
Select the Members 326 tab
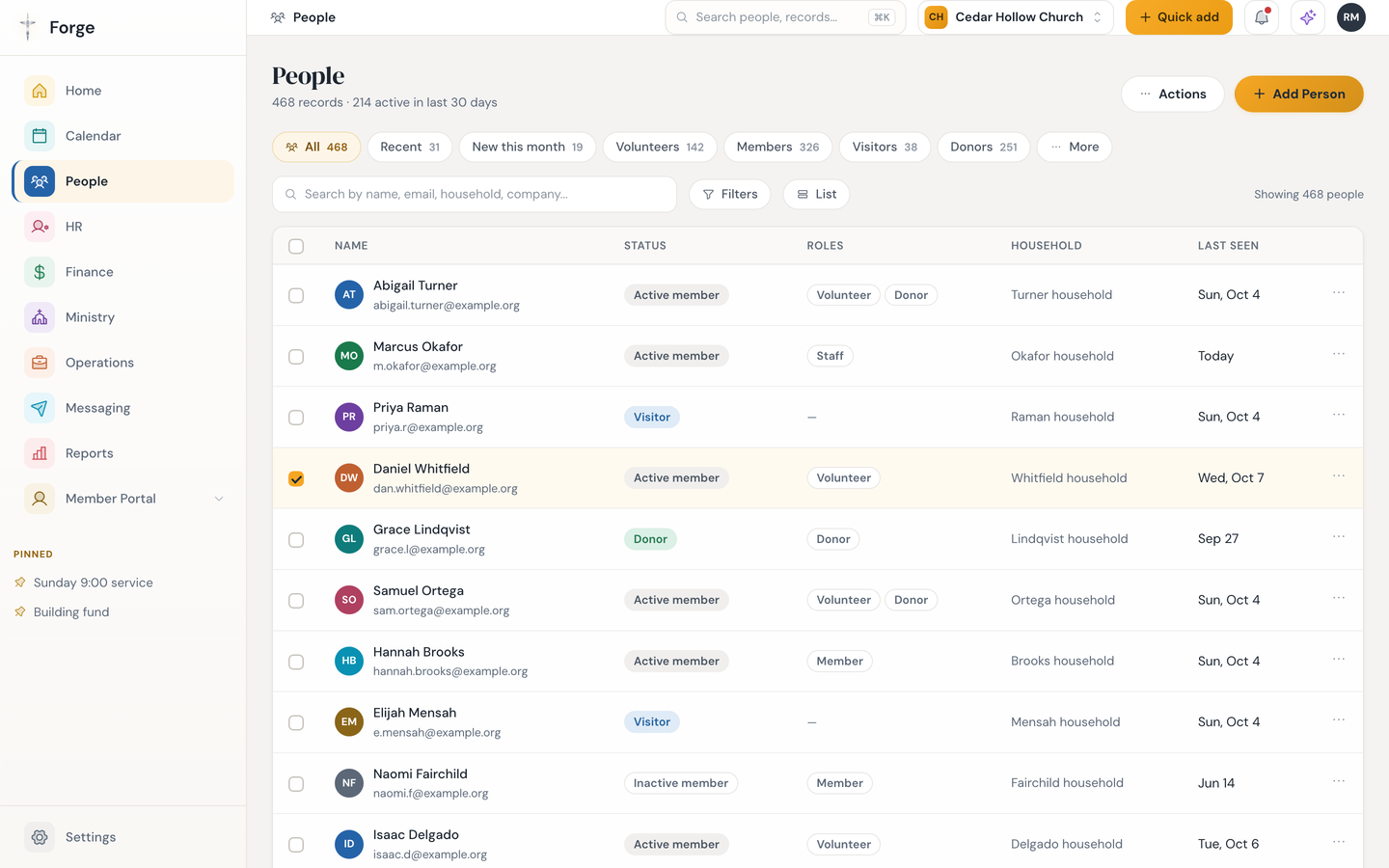777,147
